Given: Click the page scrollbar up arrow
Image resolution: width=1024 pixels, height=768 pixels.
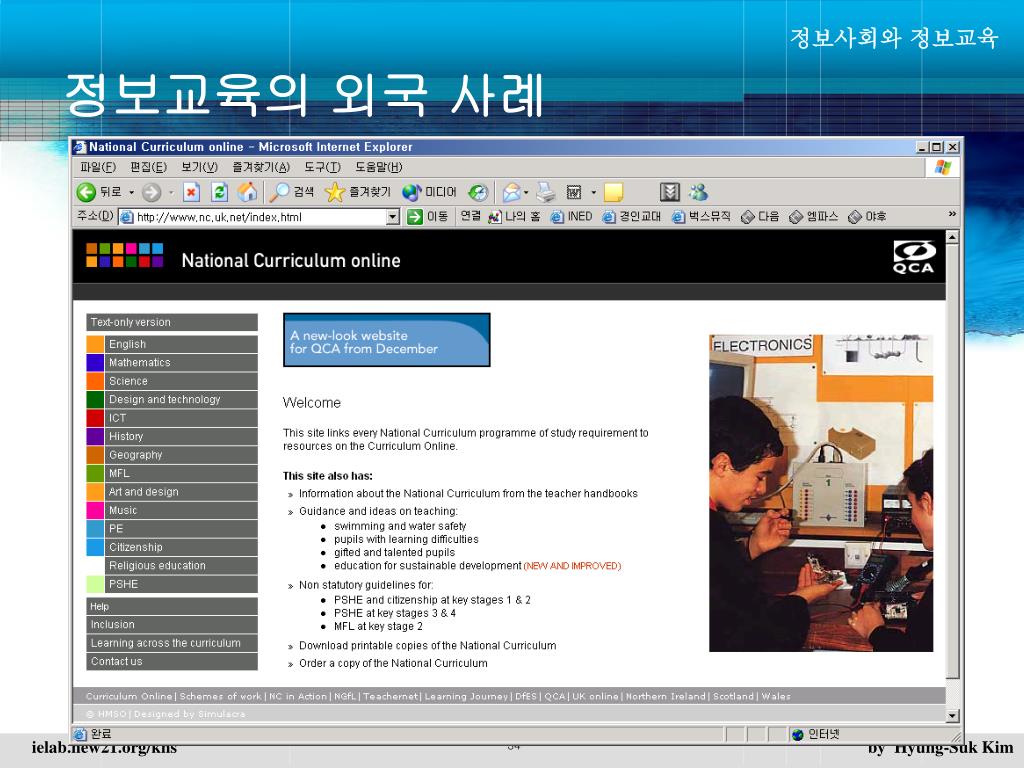Looking at the screenshot, I should (x=952, y=237).
